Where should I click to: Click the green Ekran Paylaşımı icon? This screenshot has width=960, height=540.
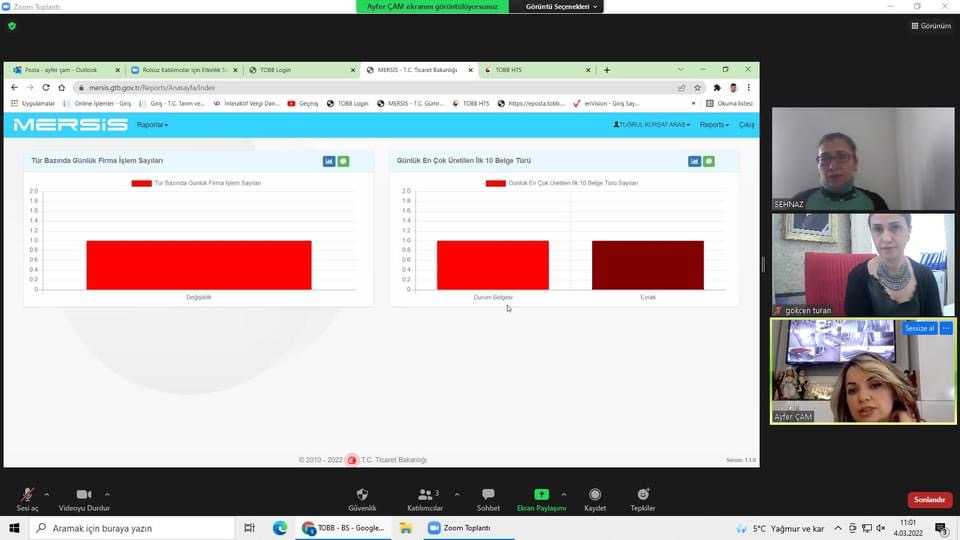(x=541, y=495)
